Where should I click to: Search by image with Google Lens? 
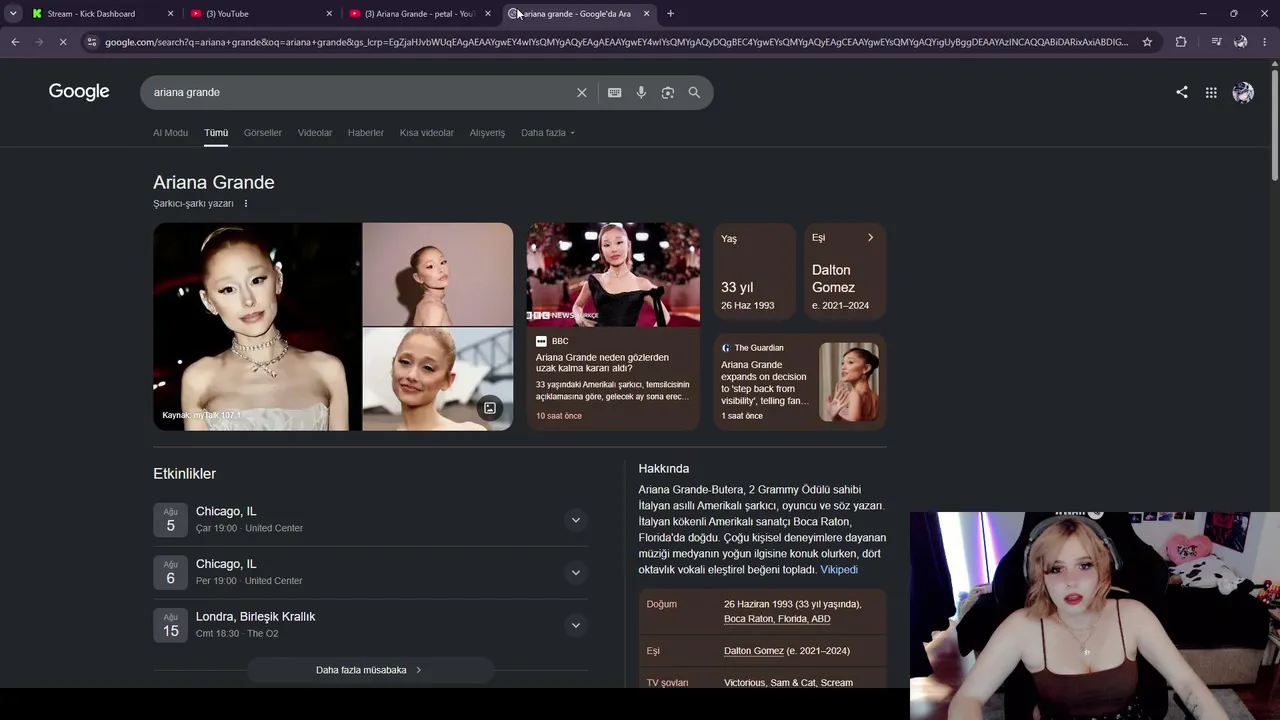click(668, 92)
